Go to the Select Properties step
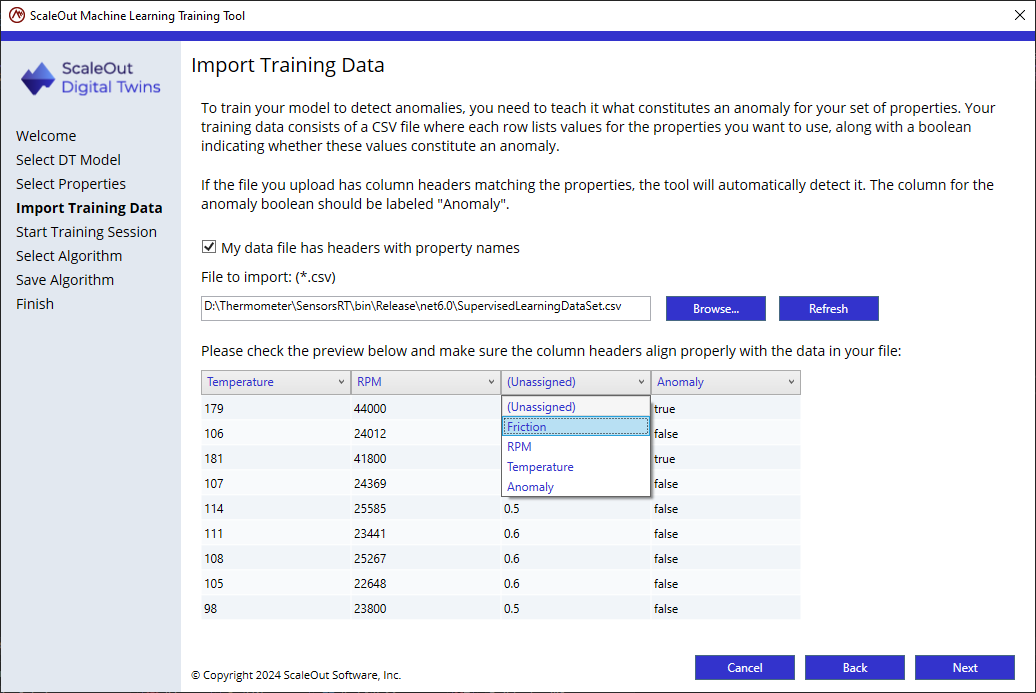 click(71, 184)
